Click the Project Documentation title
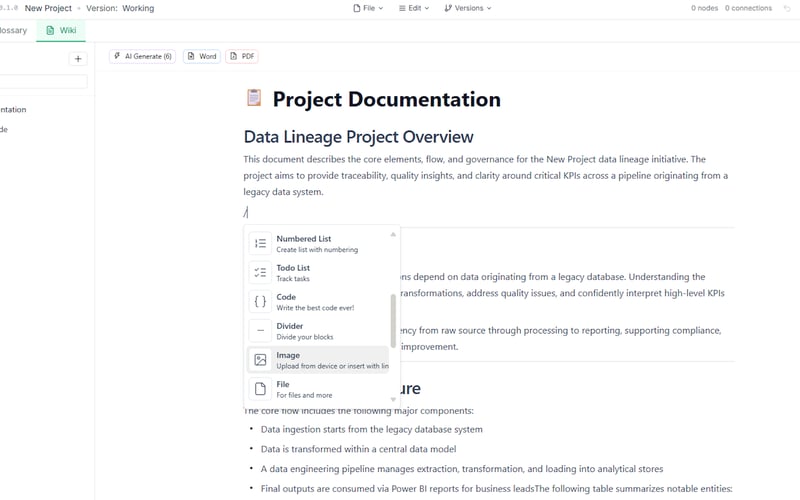 pyautogui.click(x=386, y=99)
